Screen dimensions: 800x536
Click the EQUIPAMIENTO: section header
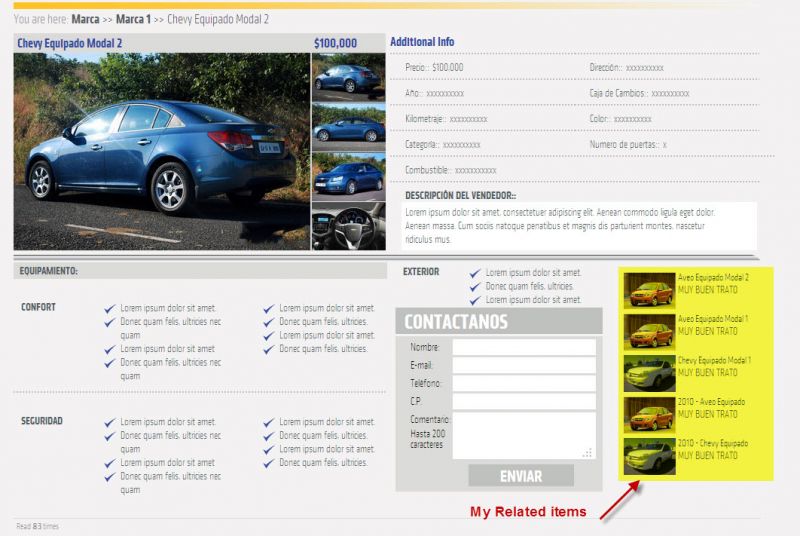(x=200, y=271)
